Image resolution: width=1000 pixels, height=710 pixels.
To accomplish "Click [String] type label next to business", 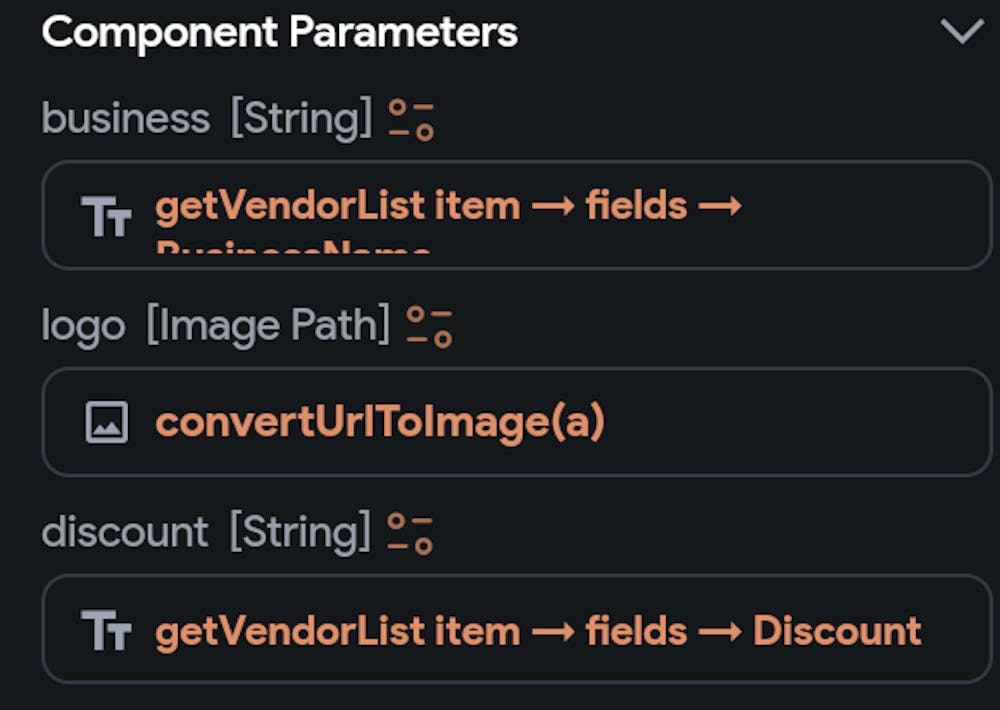I will [x=302, y=119].
